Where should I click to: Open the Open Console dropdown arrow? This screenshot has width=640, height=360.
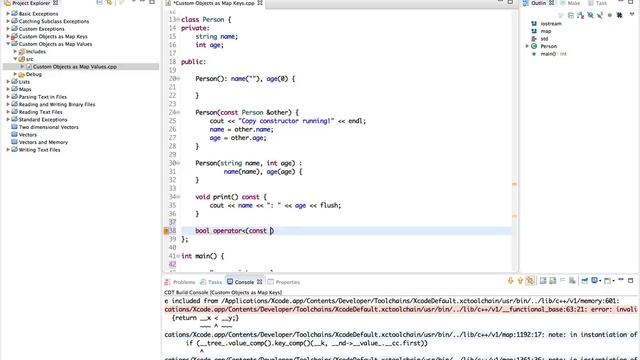coord(613,281)
